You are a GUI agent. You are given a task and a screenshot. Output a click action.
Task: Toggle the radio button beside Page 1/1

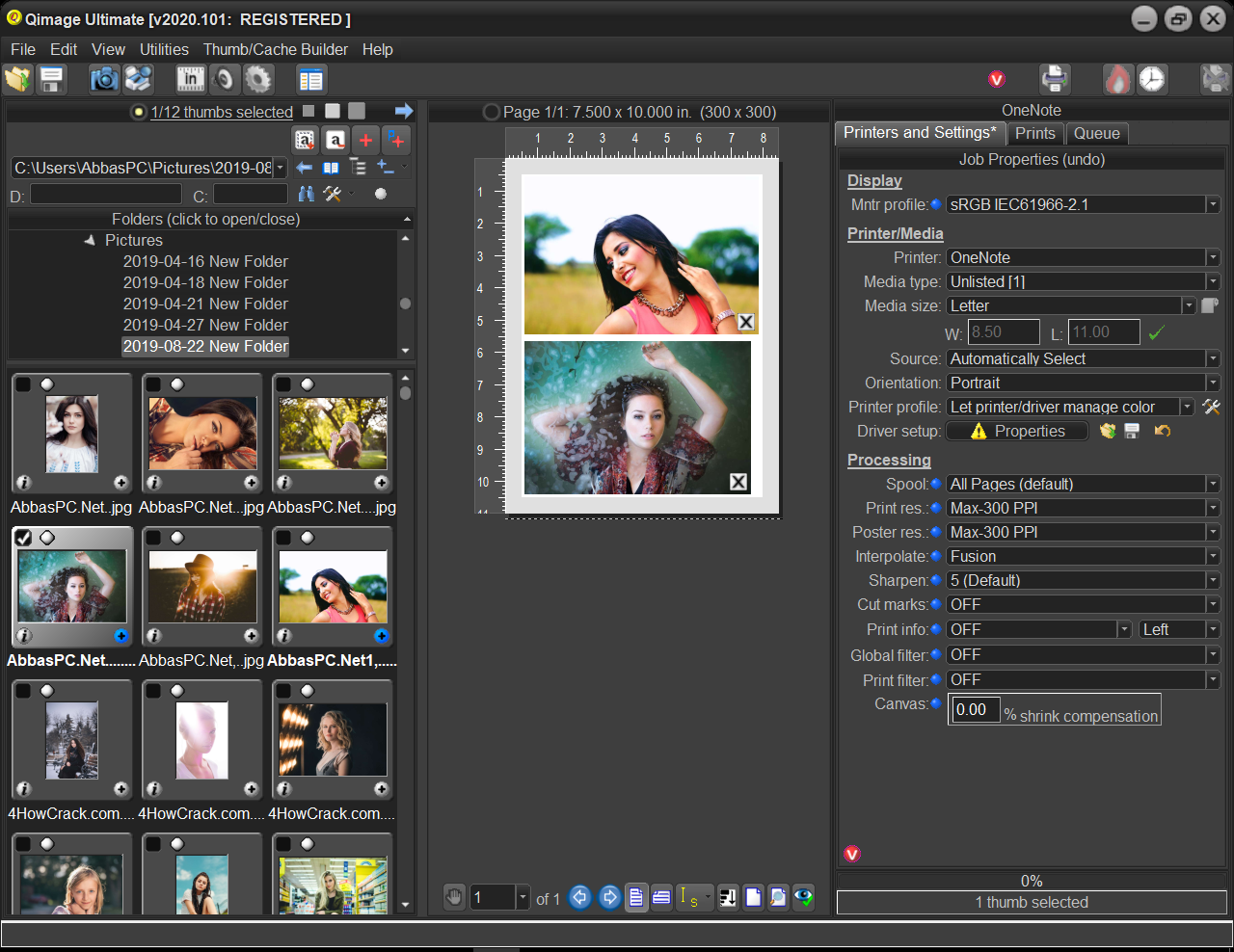491,112
